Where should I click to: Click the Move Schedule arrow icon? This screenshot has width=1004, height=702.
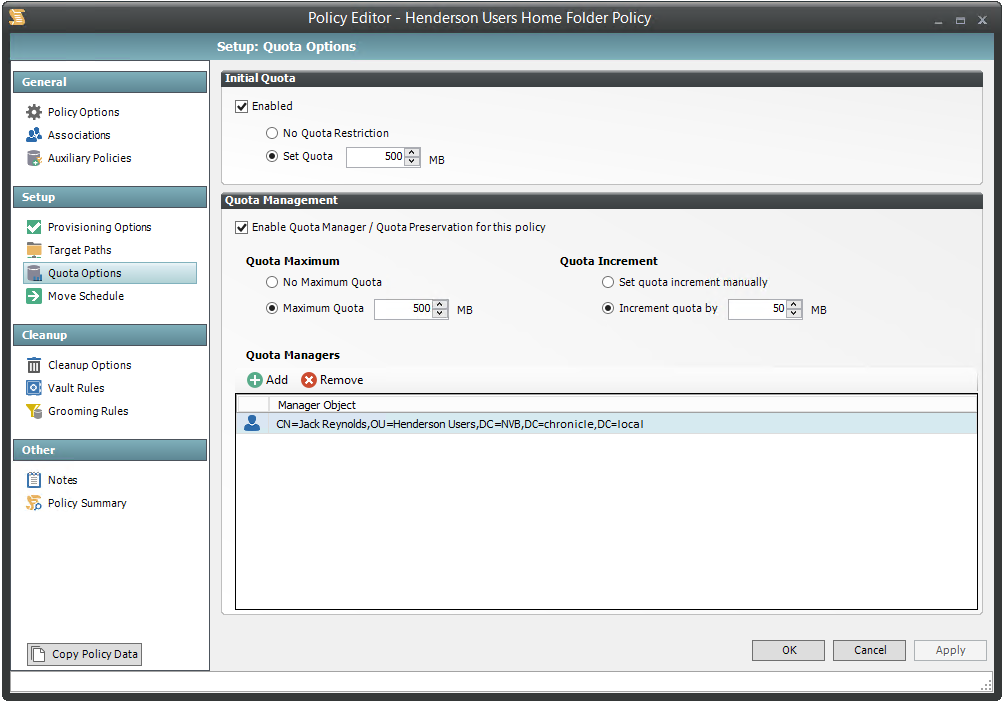34,297
